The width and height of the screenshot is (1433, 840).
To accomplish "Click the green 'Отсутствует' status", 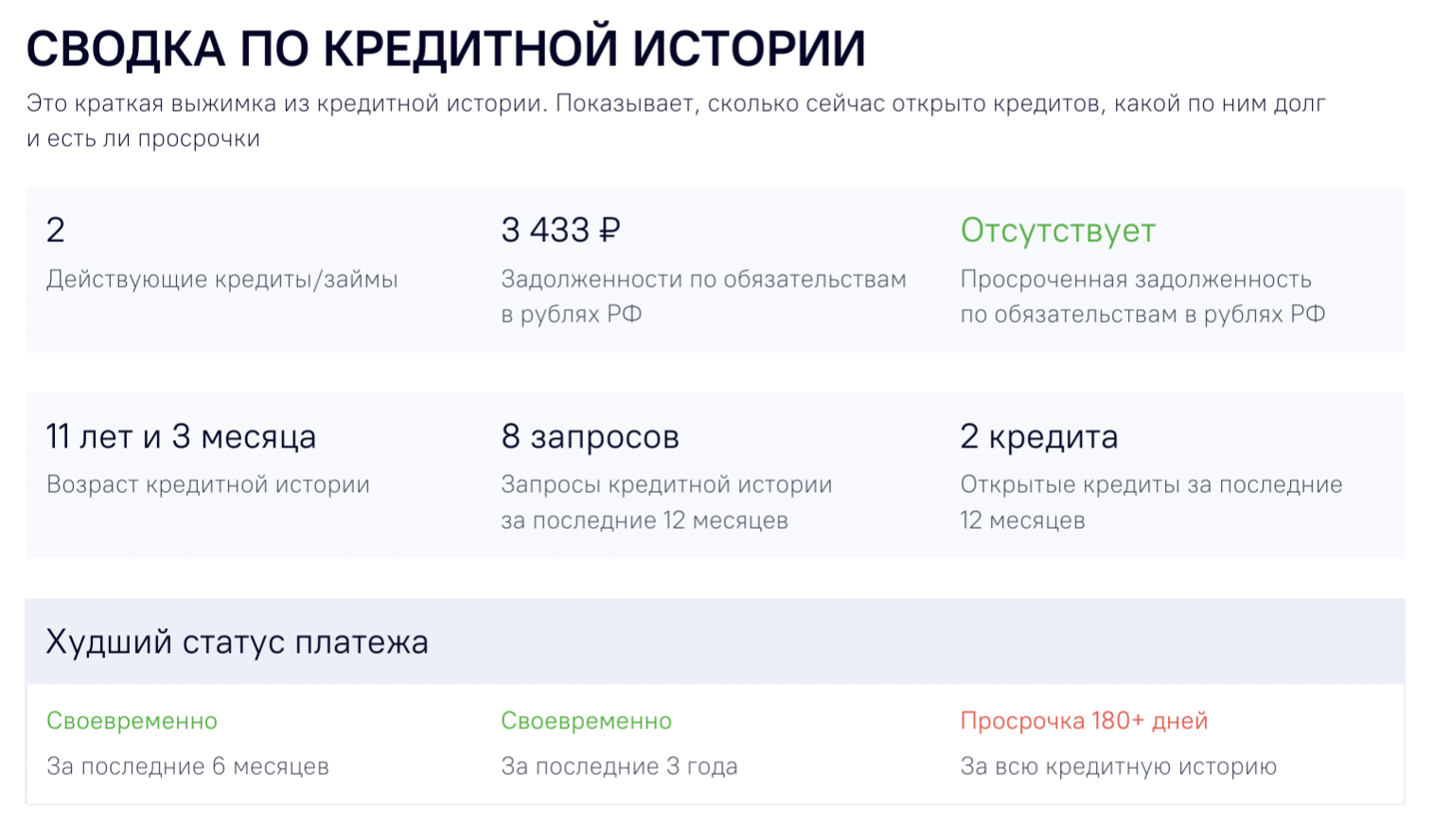I will 1058,231.
